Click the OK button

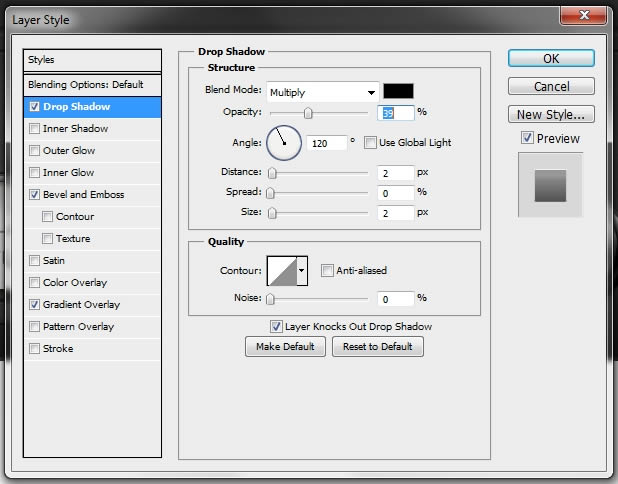[551, 58]
